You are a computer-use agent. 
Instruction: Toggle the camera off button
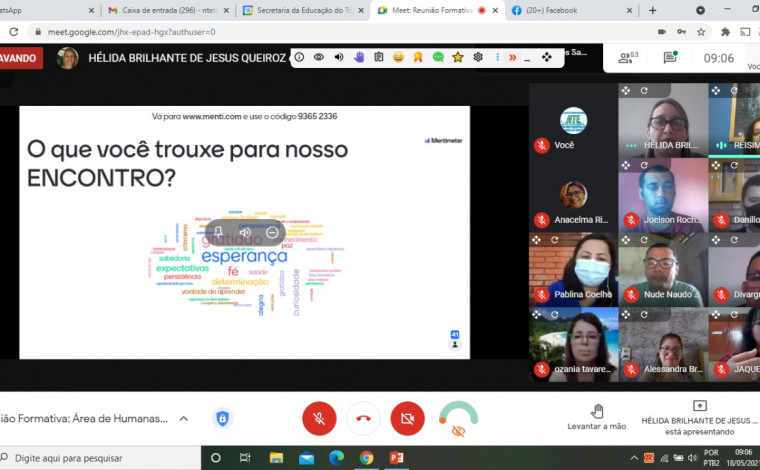coord(407,418)
